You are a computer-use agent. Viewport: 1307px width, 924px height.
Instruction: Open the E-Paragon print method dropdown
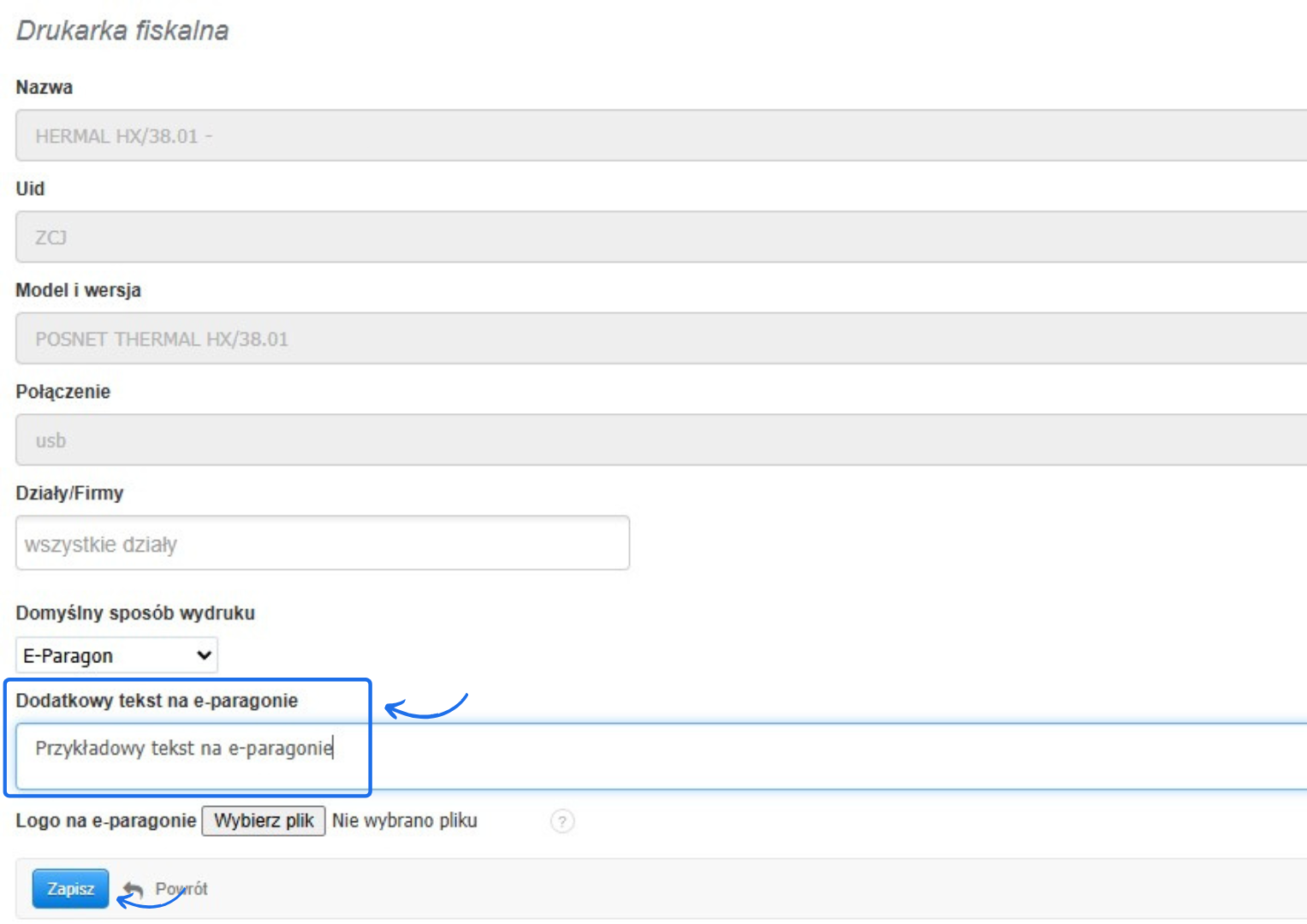[116, 655]
